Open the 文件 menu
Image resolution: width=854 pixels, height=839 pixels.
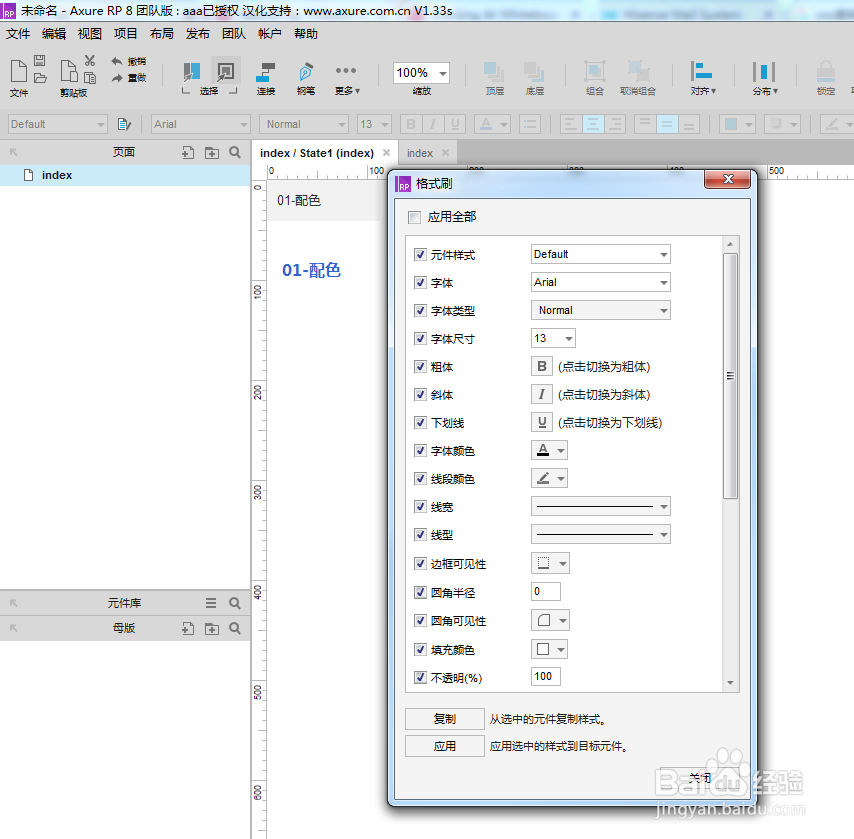[x=17, y=34]
